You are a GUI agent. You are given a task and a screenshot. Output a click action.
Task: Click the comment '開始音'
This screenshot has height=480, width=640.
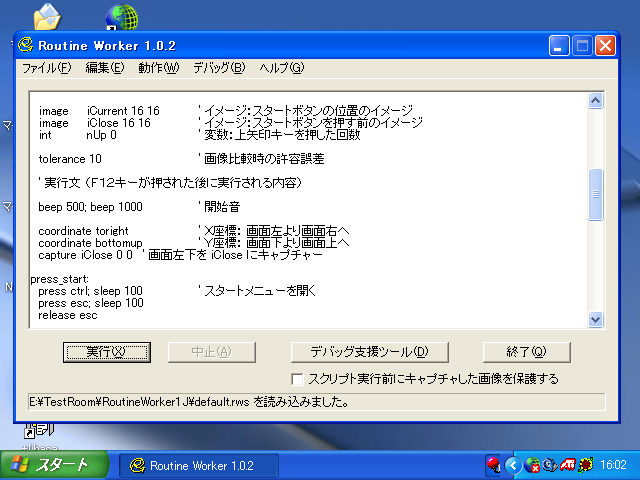coord(222,207)
